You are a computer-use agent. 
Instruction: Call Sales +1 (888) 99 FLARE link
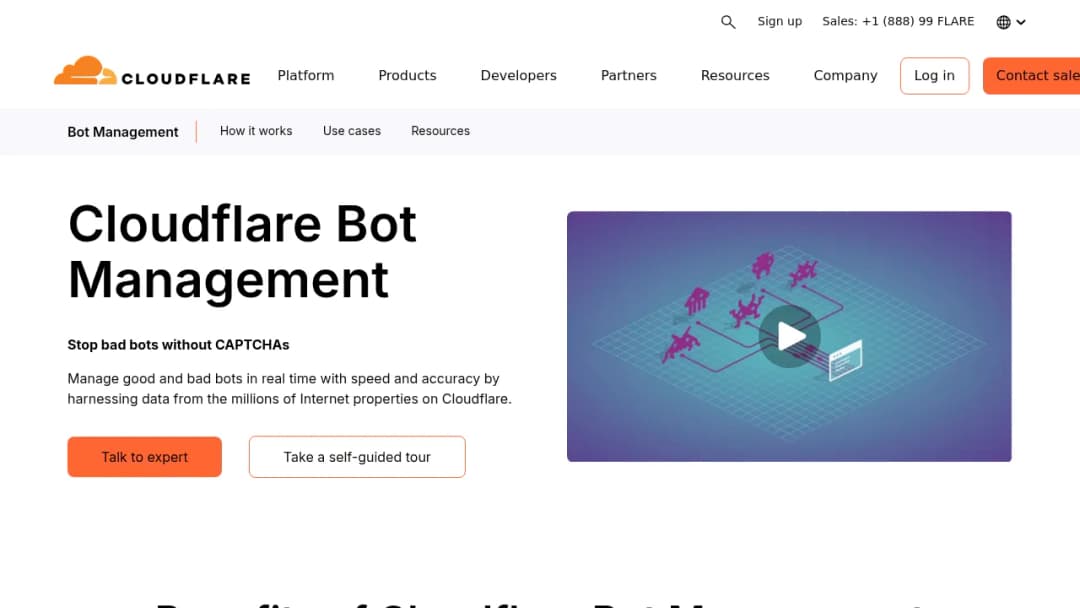(898, 21)
